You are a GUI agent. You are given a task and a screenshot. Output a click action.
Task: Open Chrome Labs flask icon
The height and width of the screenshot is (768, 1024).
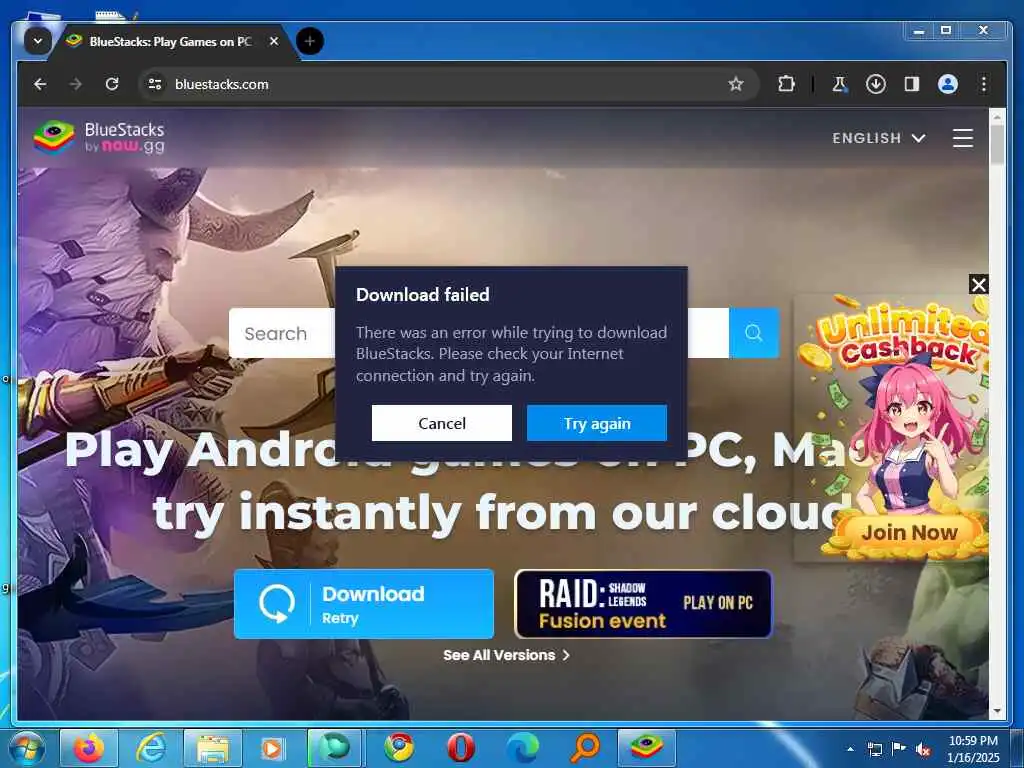pos(839,84)
